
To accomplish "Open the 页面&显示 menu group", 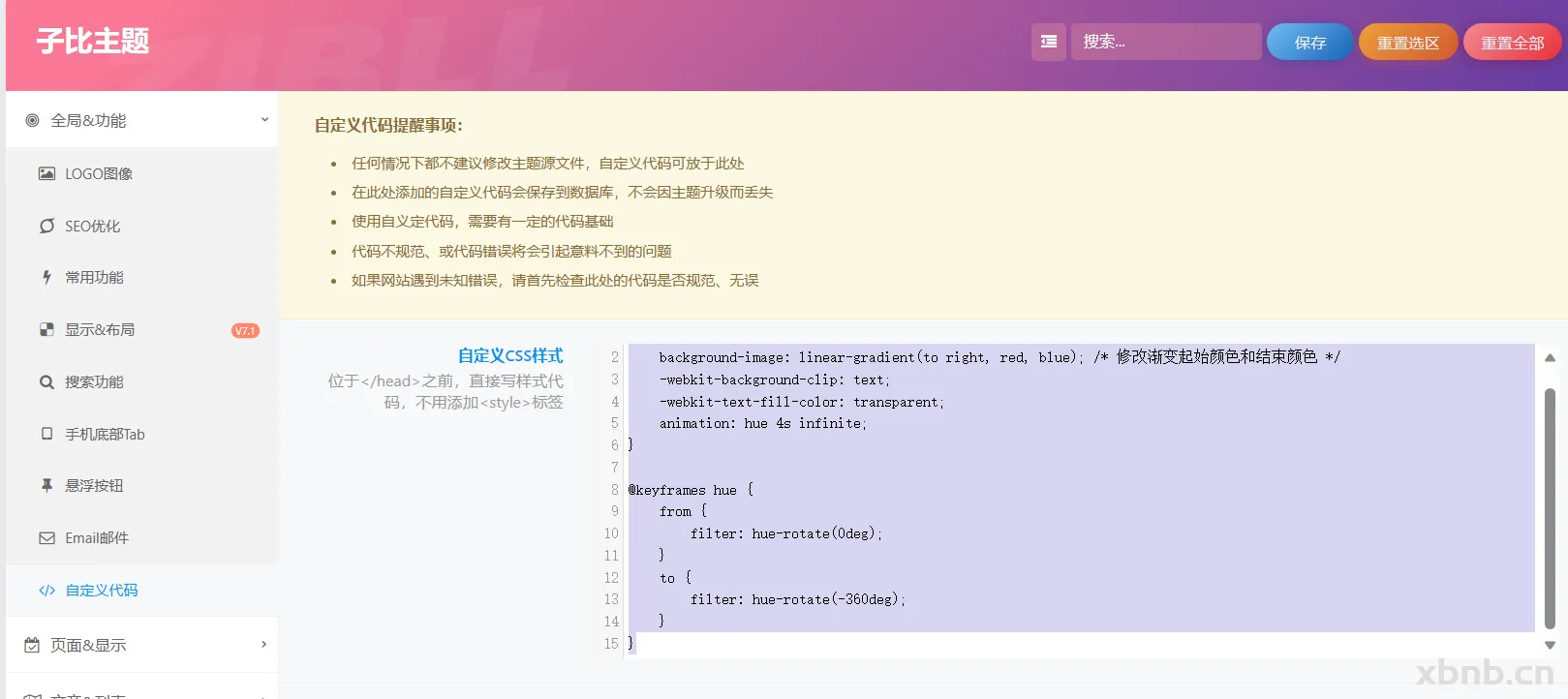I will (x=88, y=645).
